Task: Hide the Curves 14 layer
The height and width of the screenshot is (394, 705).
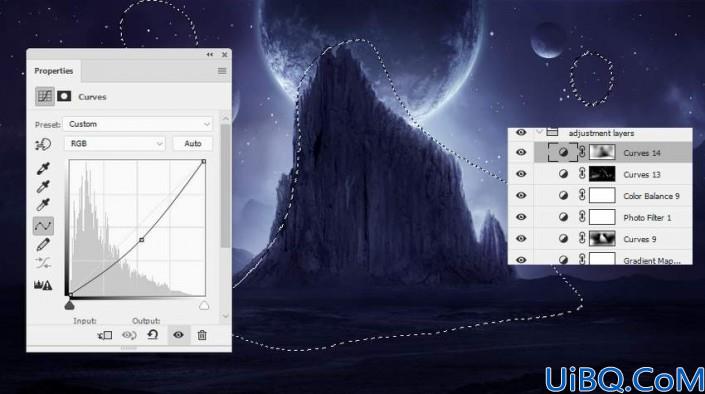Action: click(521, 152)
